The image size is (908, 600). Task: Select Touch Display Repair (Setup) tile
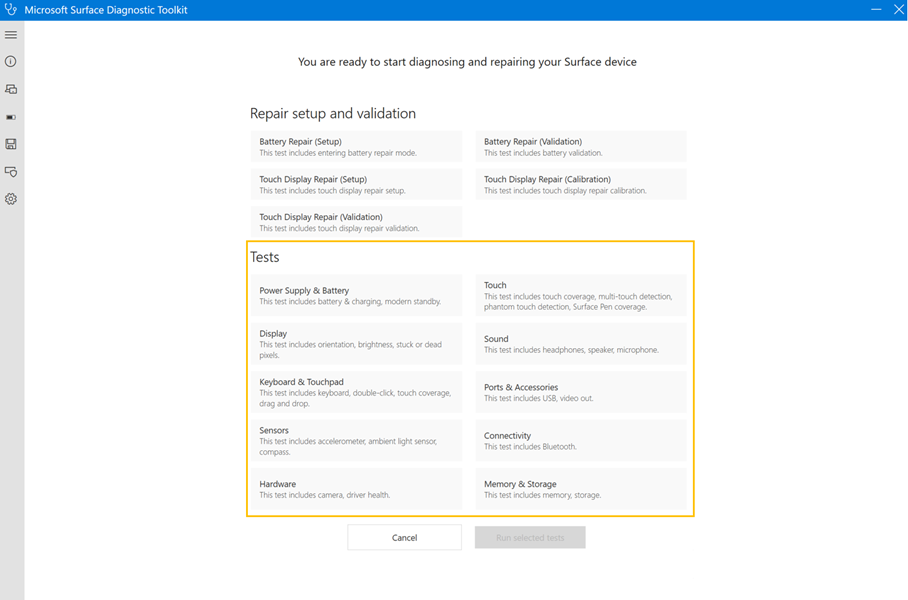pos(356,184)
